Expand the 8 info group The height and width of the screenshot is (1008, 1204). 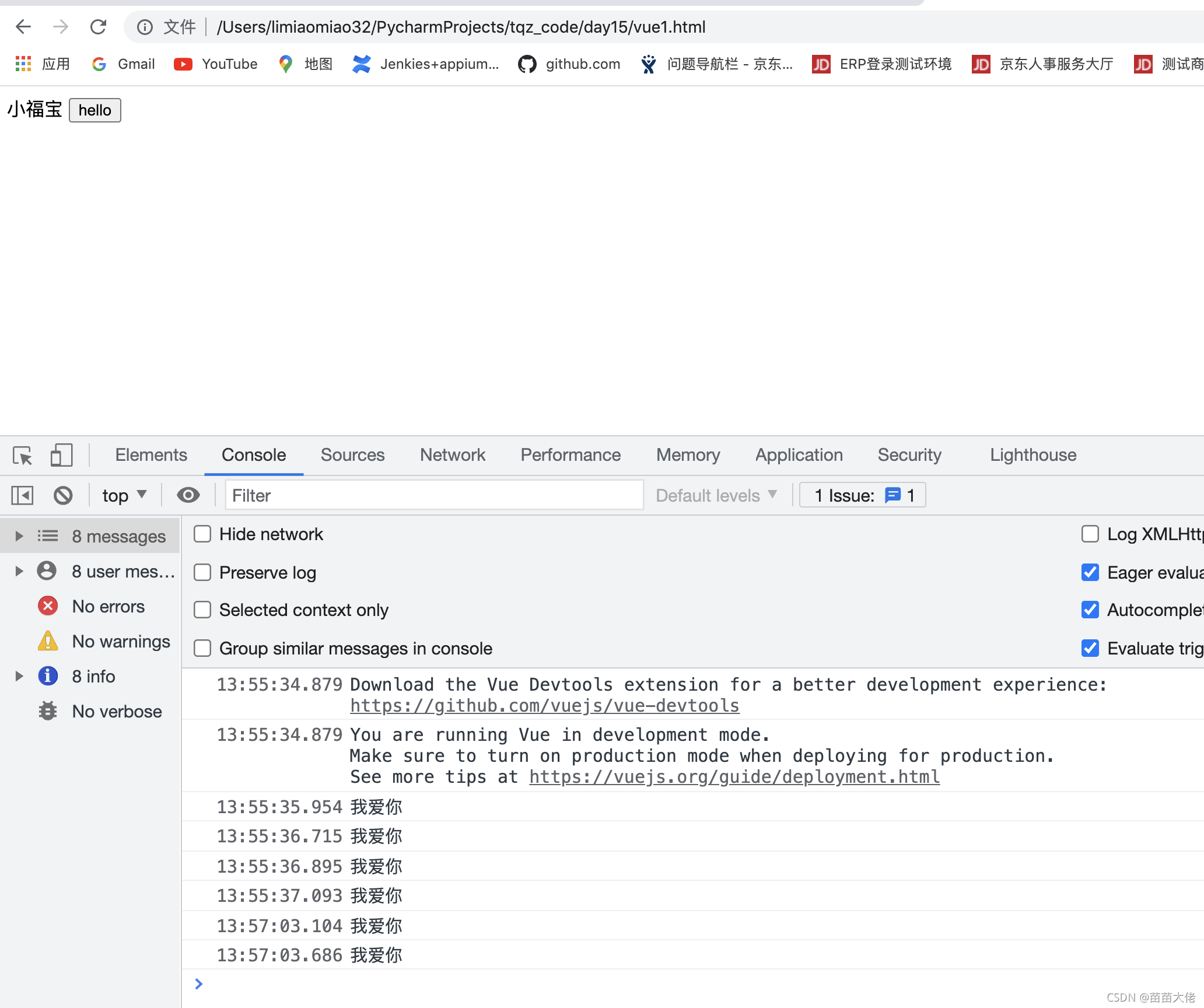(x=19, y=676)
